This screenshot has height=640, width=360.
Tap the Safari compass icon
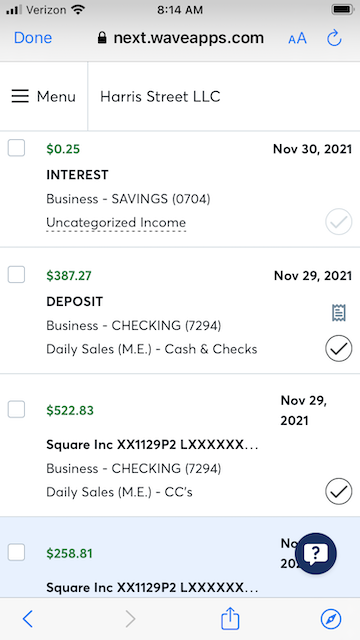point(331,619)
